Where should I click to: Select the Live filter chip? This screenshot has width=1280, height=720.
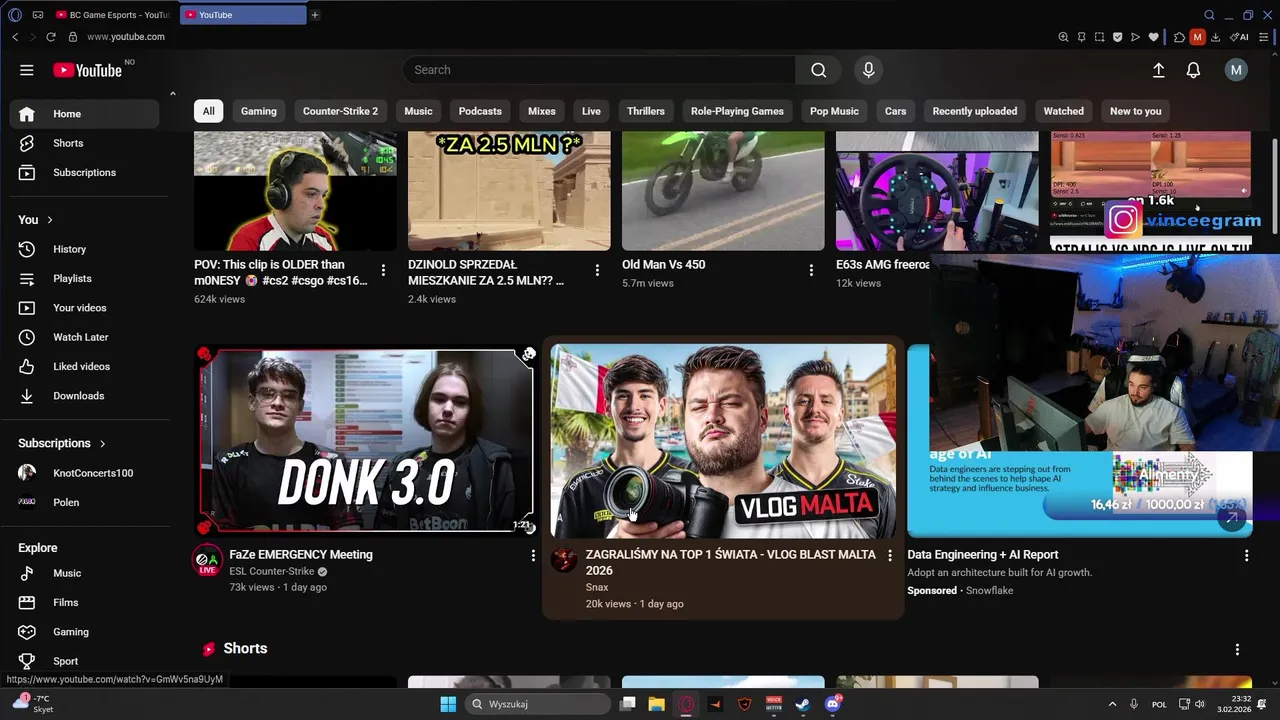(591, 111)
